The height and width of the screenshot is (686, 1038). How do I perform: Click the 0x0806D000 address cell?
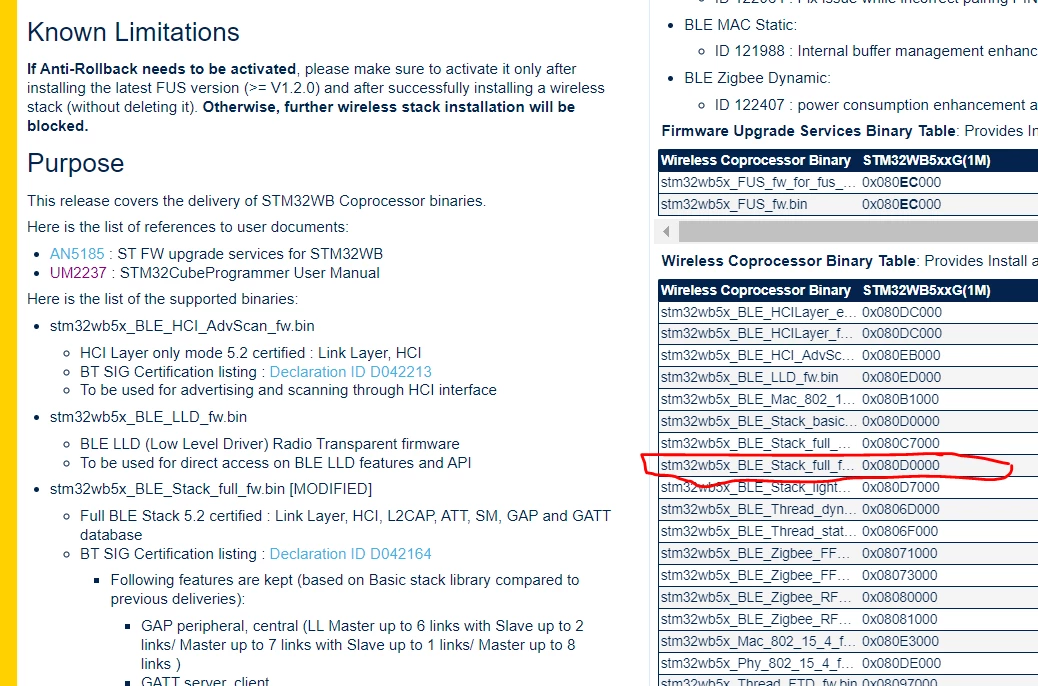[900, 509]
